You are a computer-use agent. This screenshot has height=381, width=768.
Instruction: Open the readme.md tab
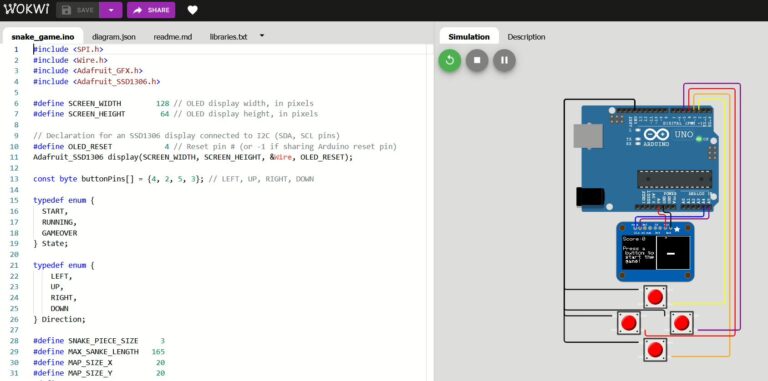(172, 37)
